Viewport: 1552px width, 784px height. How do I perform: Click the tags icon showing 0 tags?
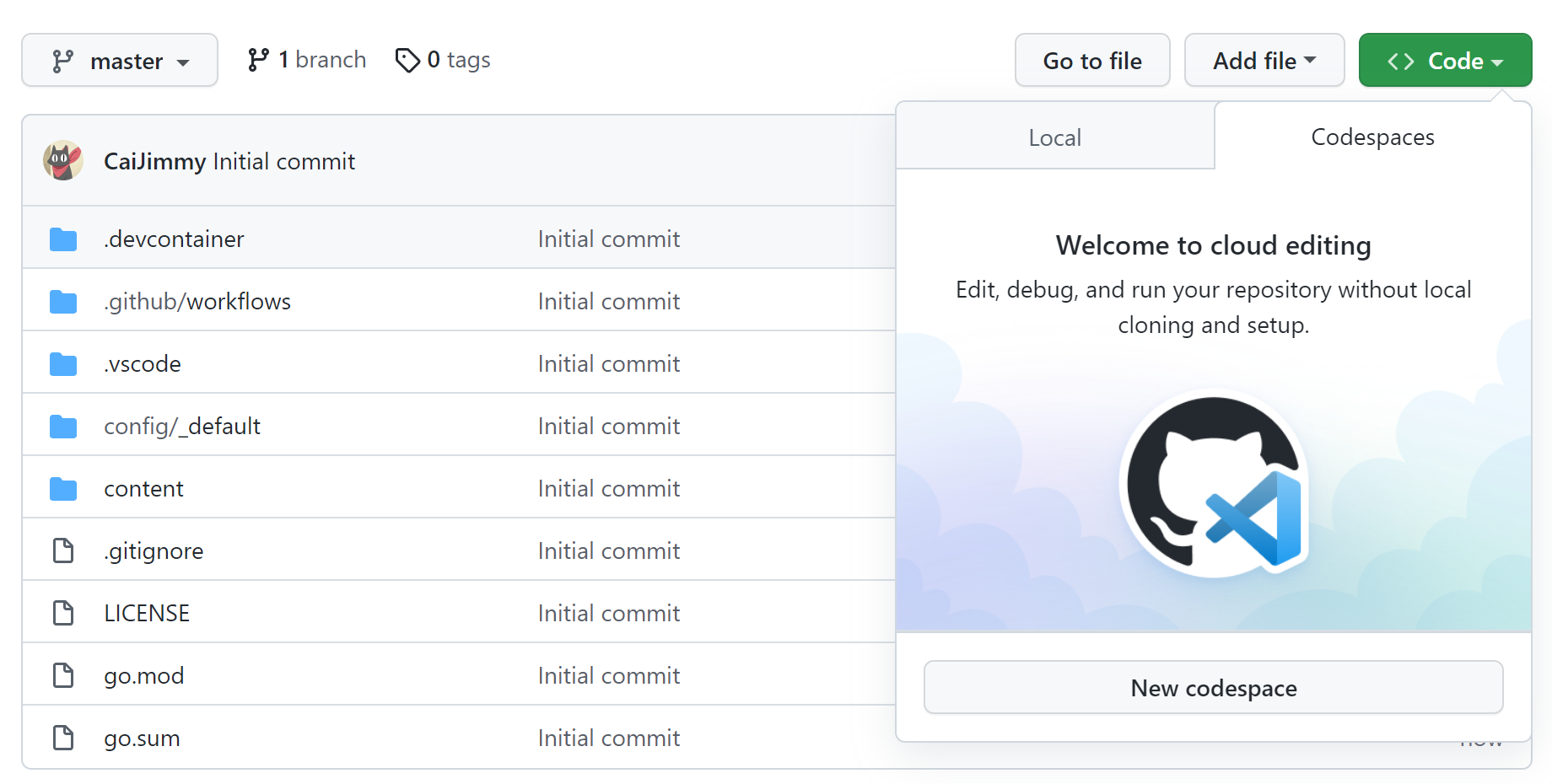[409, 60]
